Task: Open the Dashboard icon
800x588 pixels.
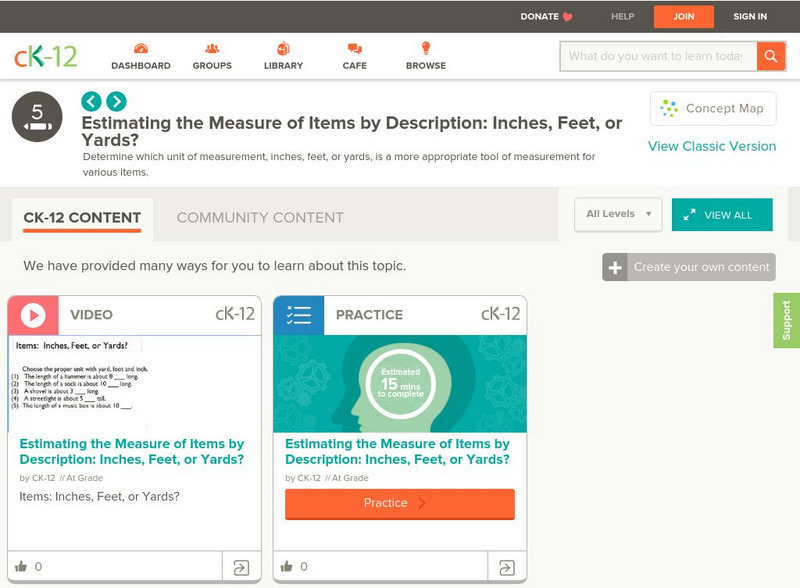Action: click(x=141, y=49)
